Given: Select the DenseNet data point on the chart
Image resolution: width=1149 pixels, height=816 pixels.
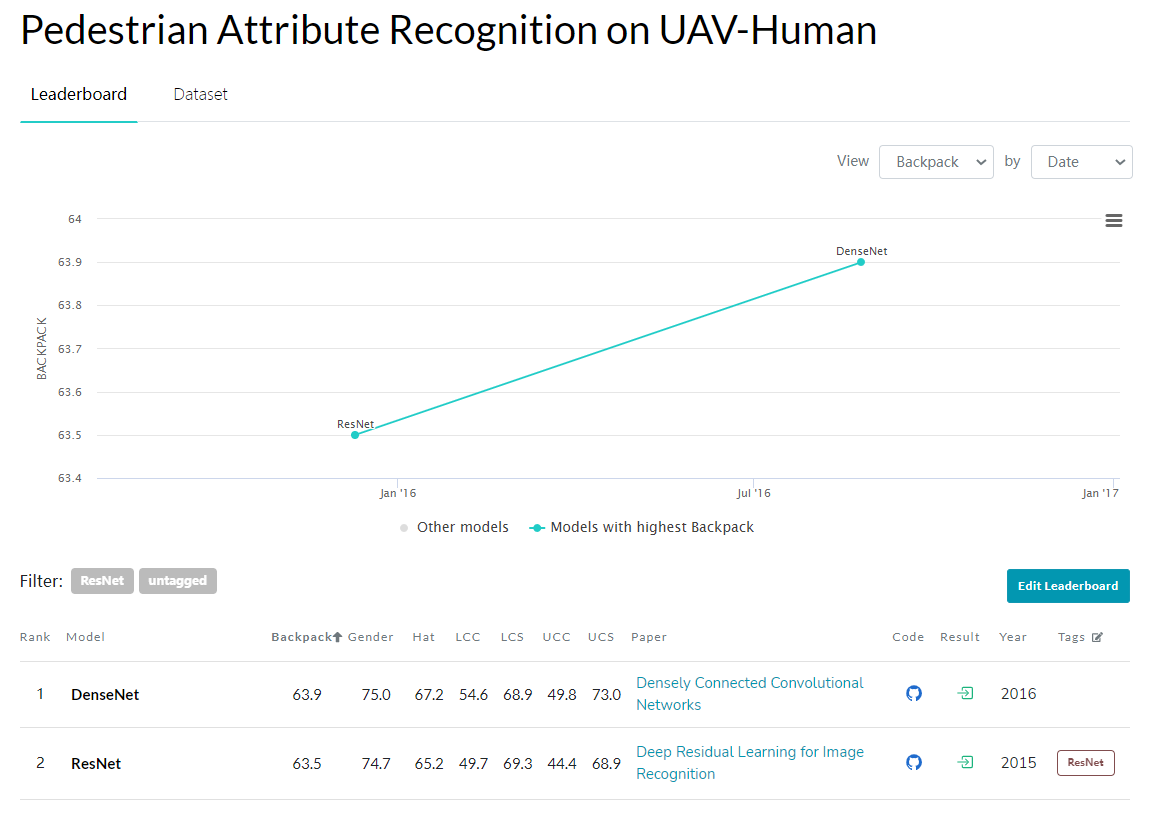Looking at the screenshot, I should pos(860,263).
